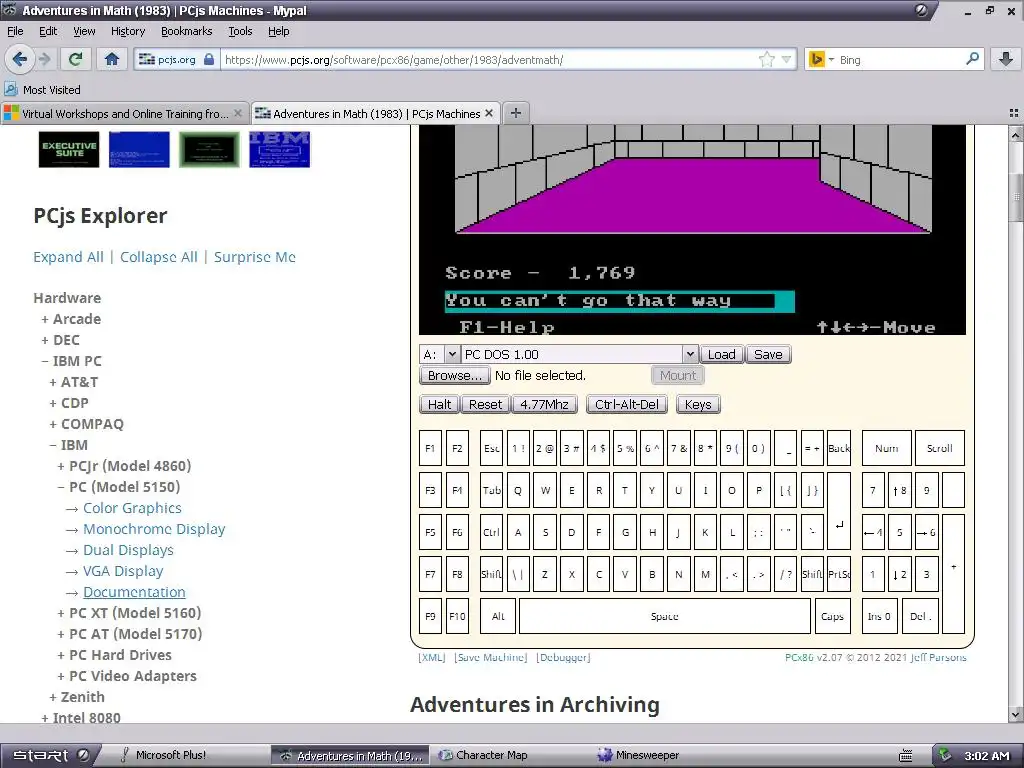Open a new tab with the plus button
The width and height of the screenshot is (1024, 768).
(x=515, y=113)
